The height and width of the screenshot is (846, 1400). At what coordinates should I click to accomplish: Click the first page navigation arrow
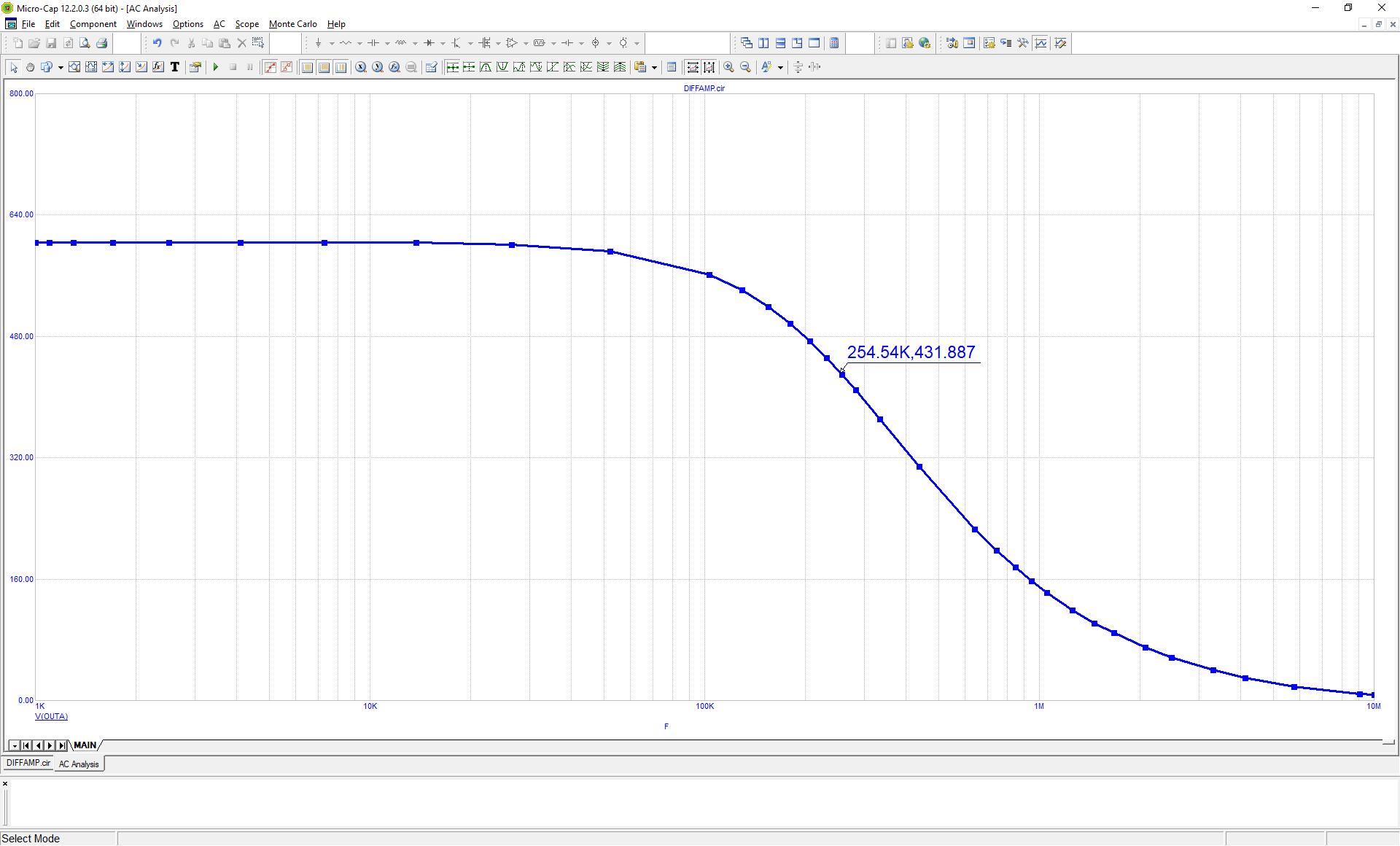click(26, 745)
